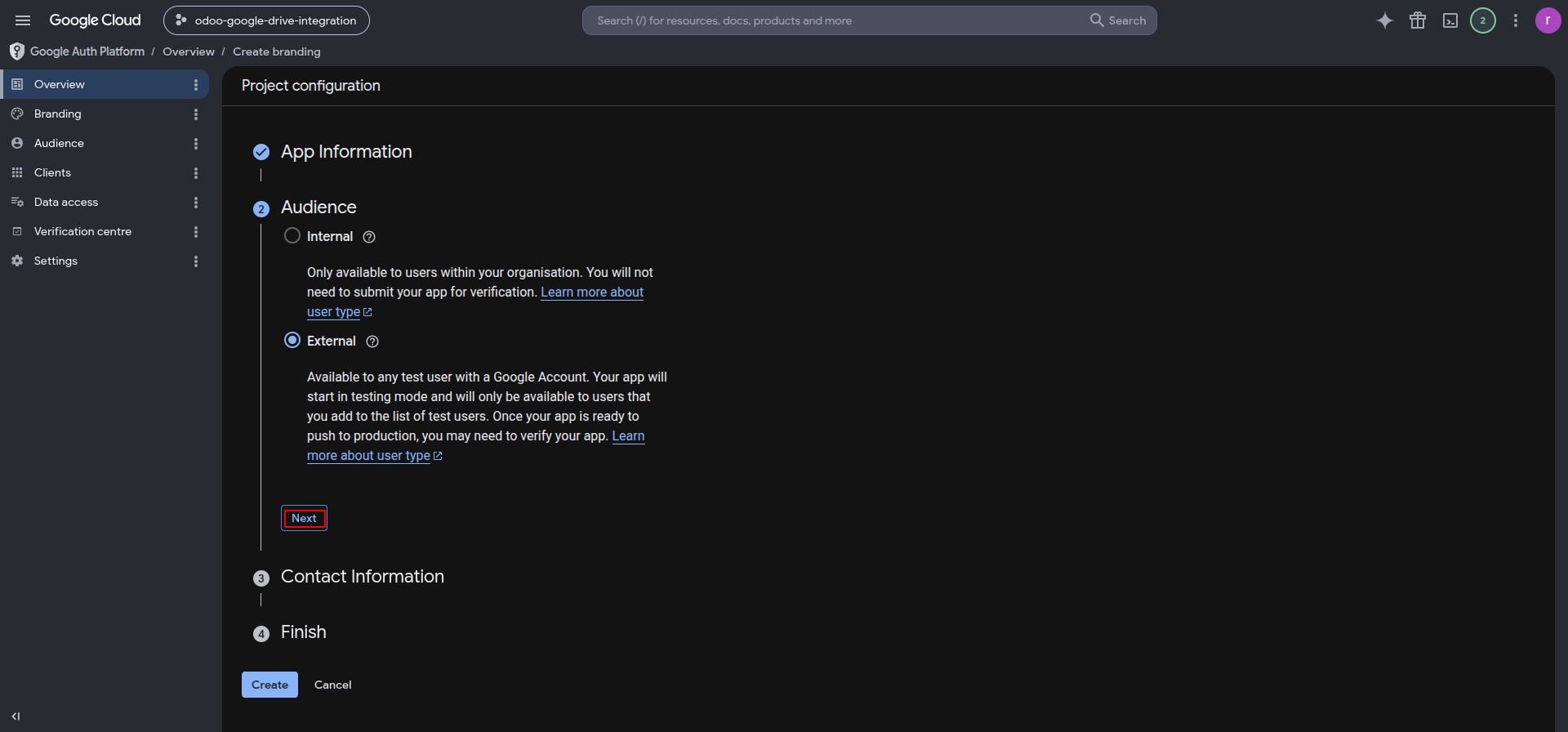Select the External radio button
This screenshot has height=732, width=1568.
point(292,340)
